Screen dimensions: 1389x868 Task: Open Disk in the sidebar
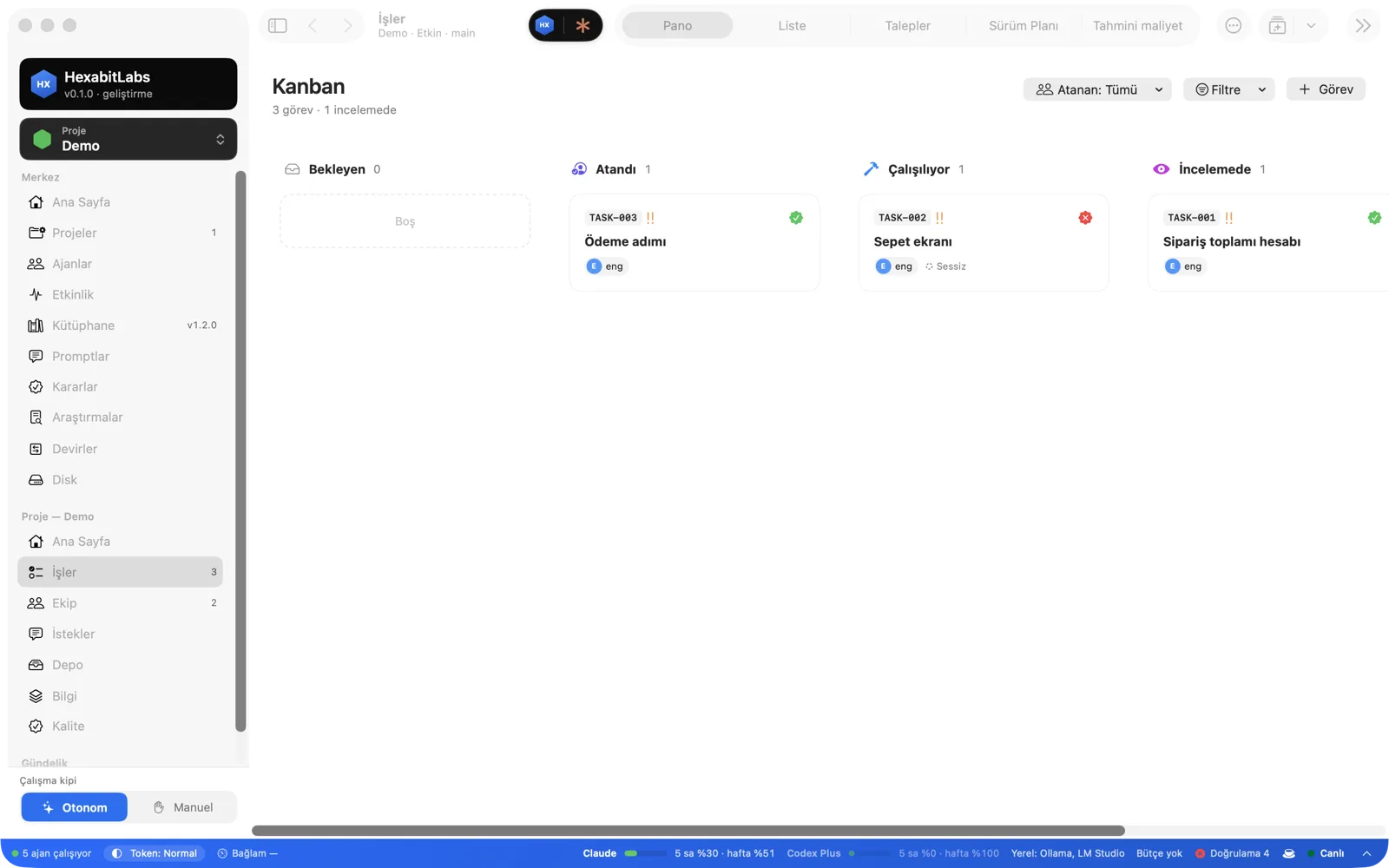[120, 480]
